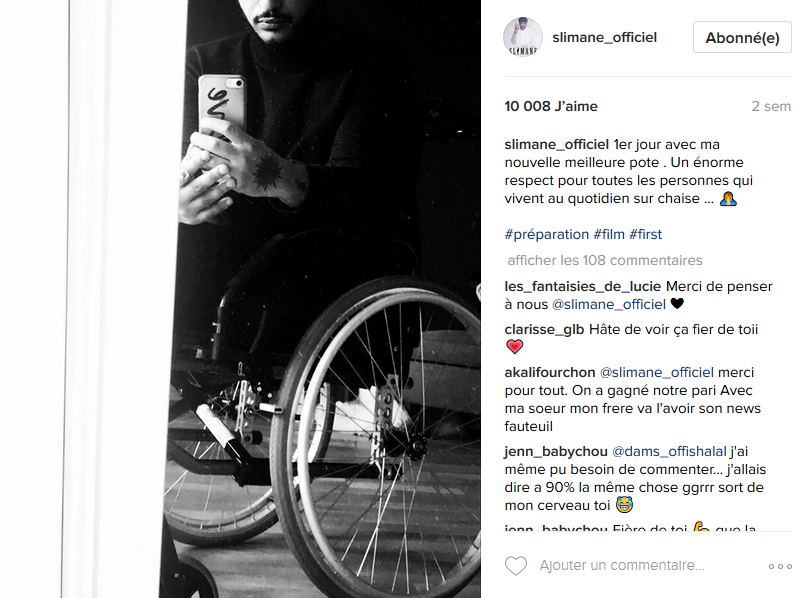The width and height of the screenshot is (798, 598).
Task: Click @slimane_officiel mention in Lucie's comment
Action: pyautogui.click(x=609, y=304)
